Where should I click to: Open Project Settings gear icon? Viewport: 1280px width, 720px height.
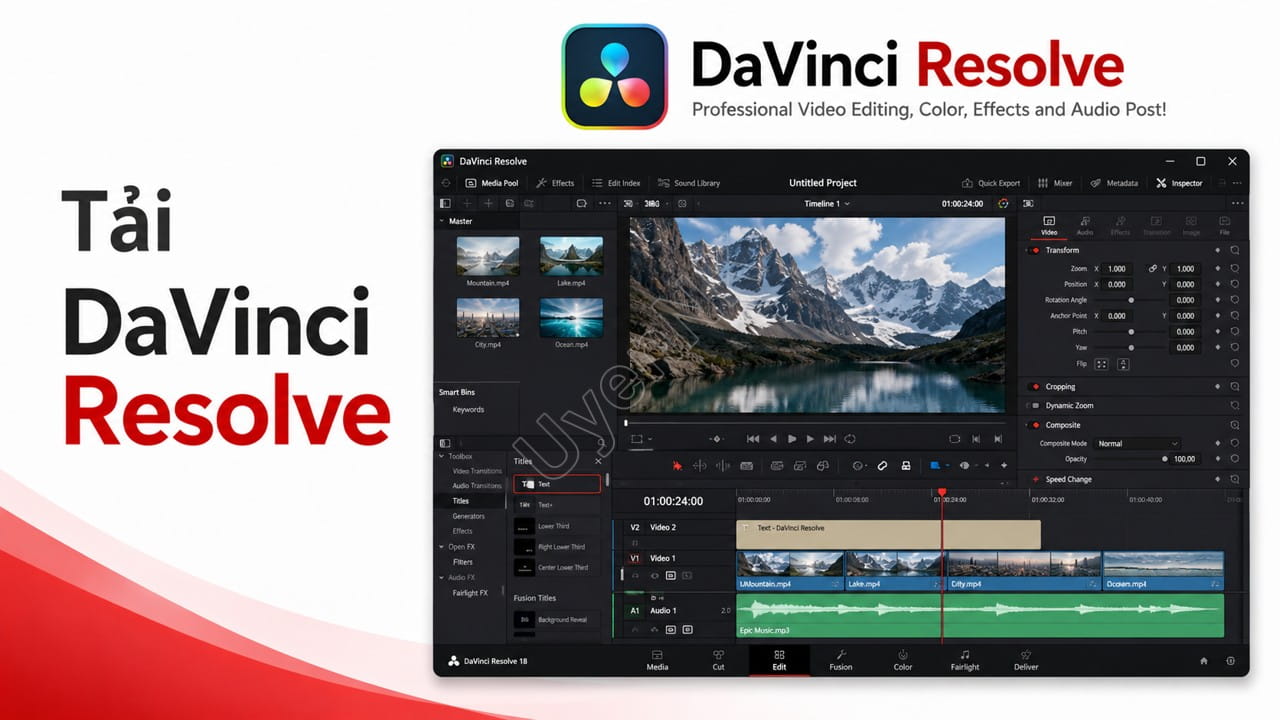(1230, 661)
